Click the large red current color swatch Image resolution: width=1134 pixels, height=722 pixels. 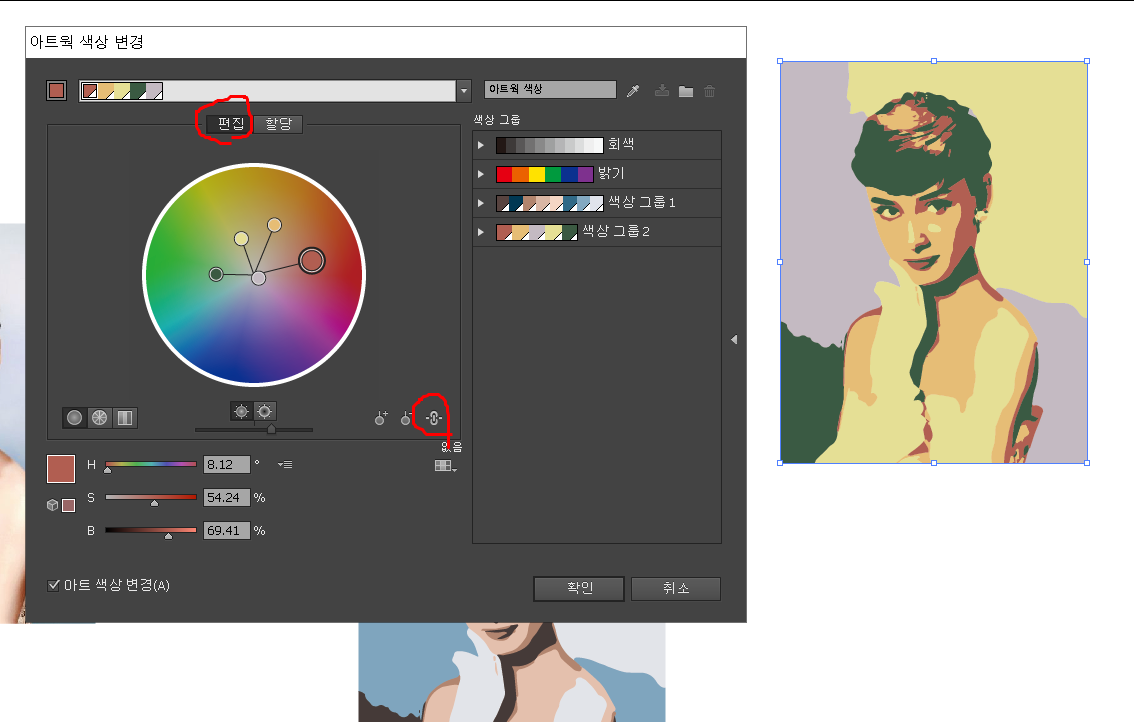click(x=61, y=469)
